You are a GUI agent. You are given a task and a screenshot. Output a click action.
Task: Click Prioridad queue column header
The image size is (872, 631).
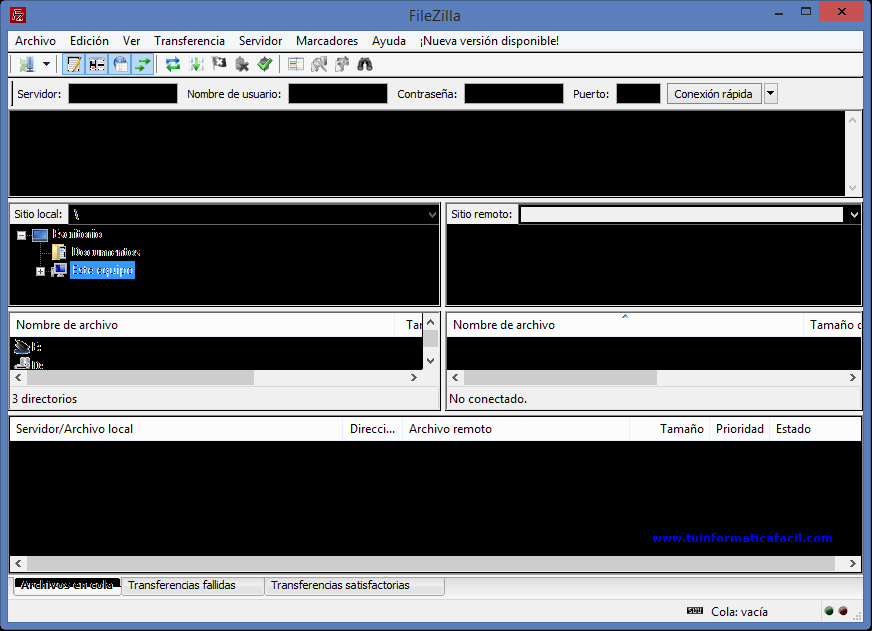coord(740,429)
